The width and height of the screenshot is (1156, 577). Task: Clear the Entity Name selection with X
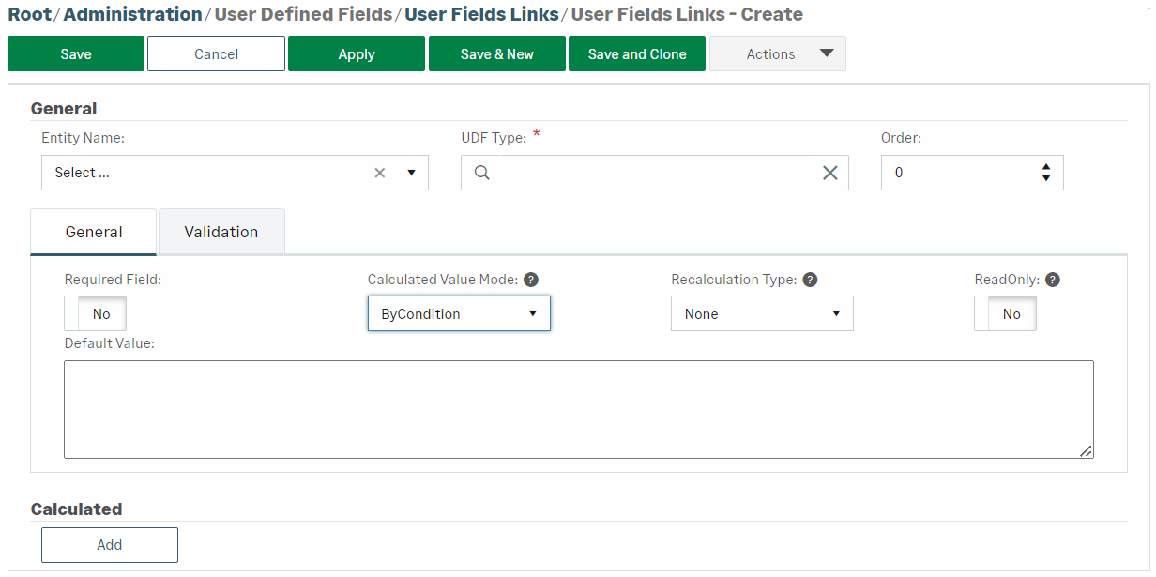(379, 173)
